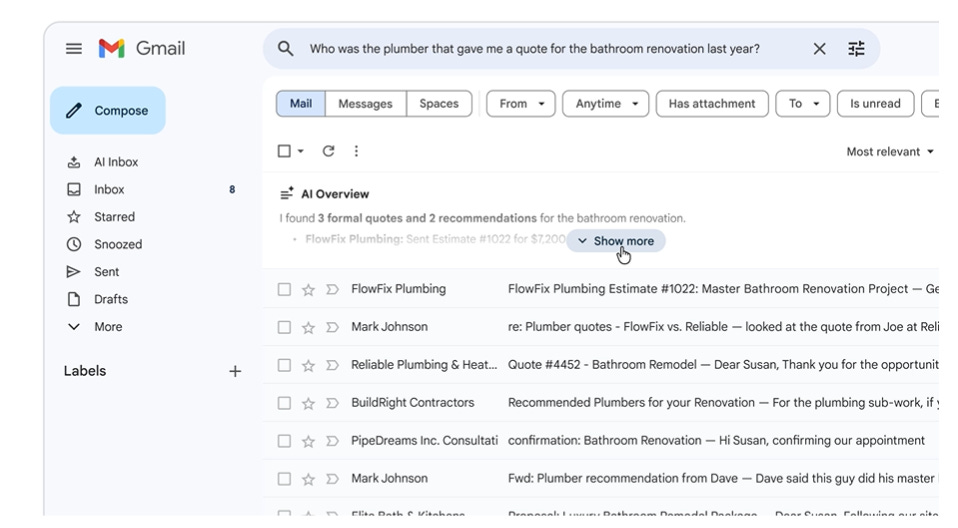Open the main menu hamburger icon
Image resolution: width=958 pixels, height=528 pixels.
[74, 48]
